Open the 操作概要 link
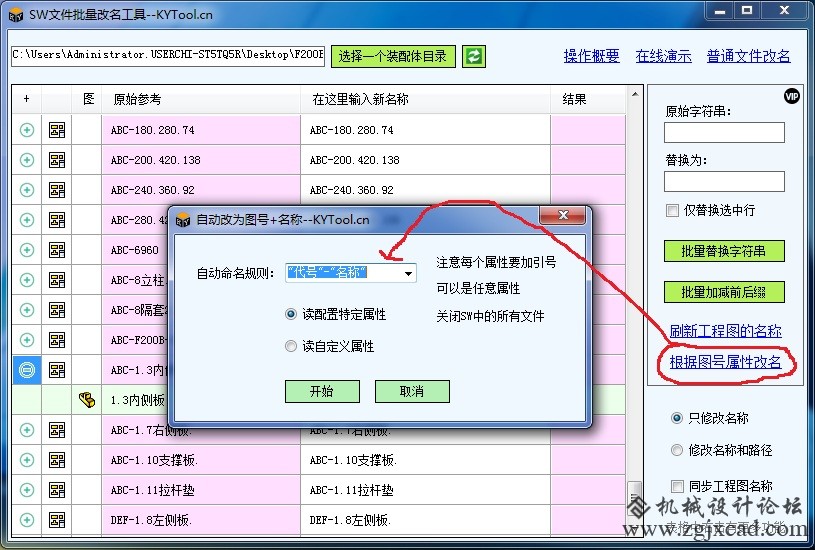Image resolution: width=815 pixels, height=550 pixels. tap(591, 56)
